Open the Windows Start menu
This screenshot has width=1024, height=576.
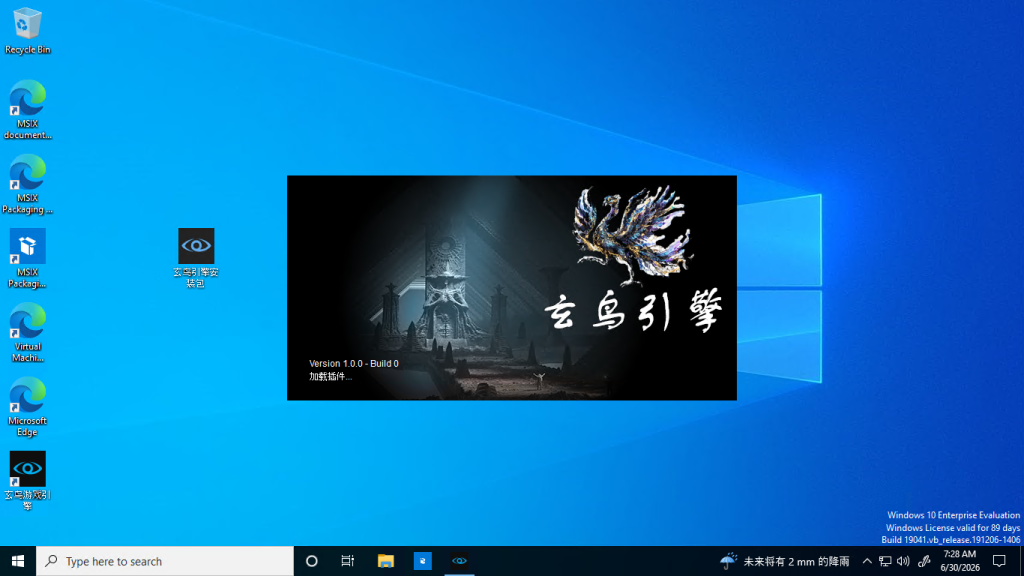[x=18, y=561]
